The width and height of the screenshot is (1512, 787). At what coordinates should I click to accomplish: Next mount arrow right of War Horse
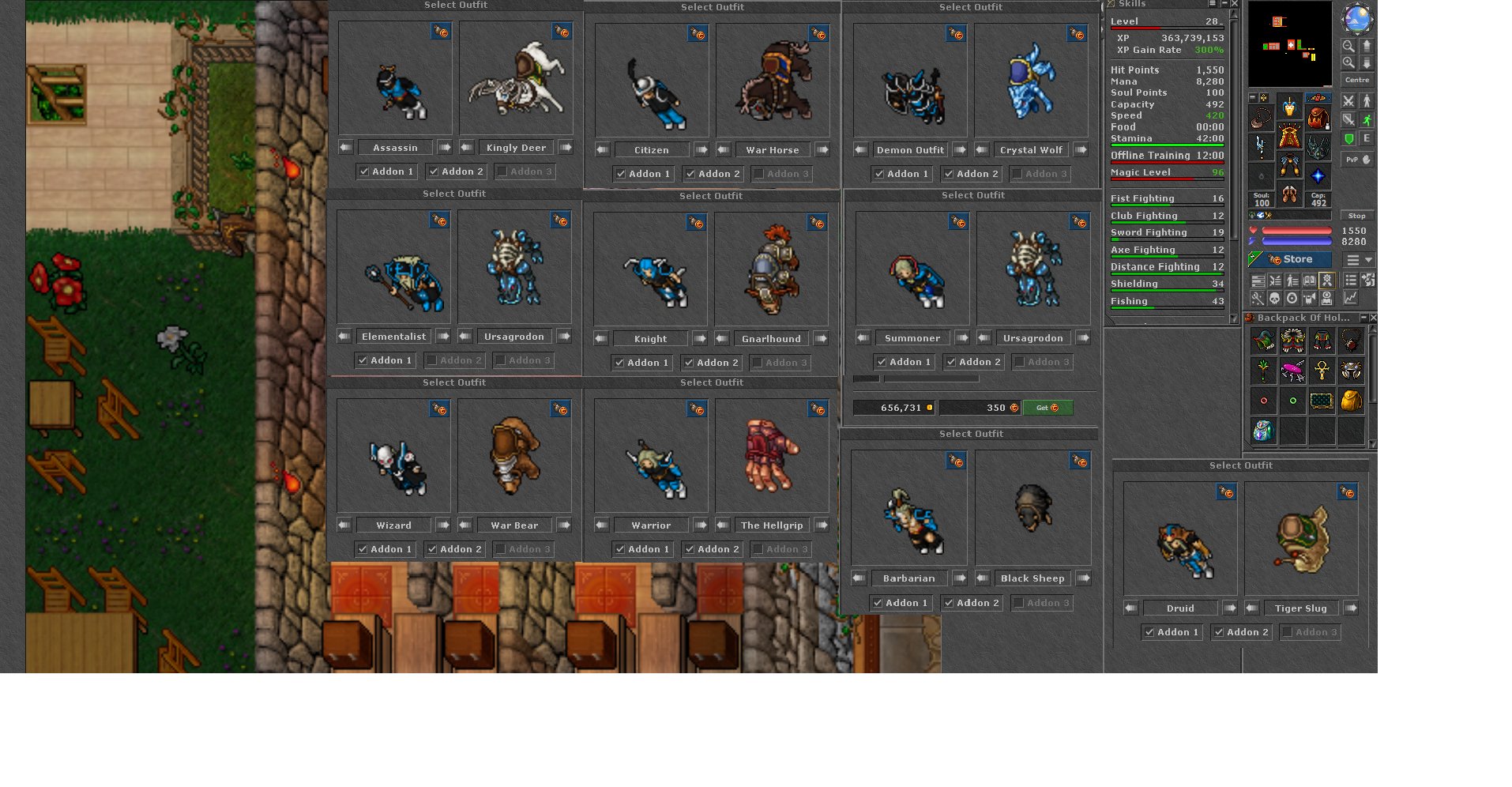(822, 150)
